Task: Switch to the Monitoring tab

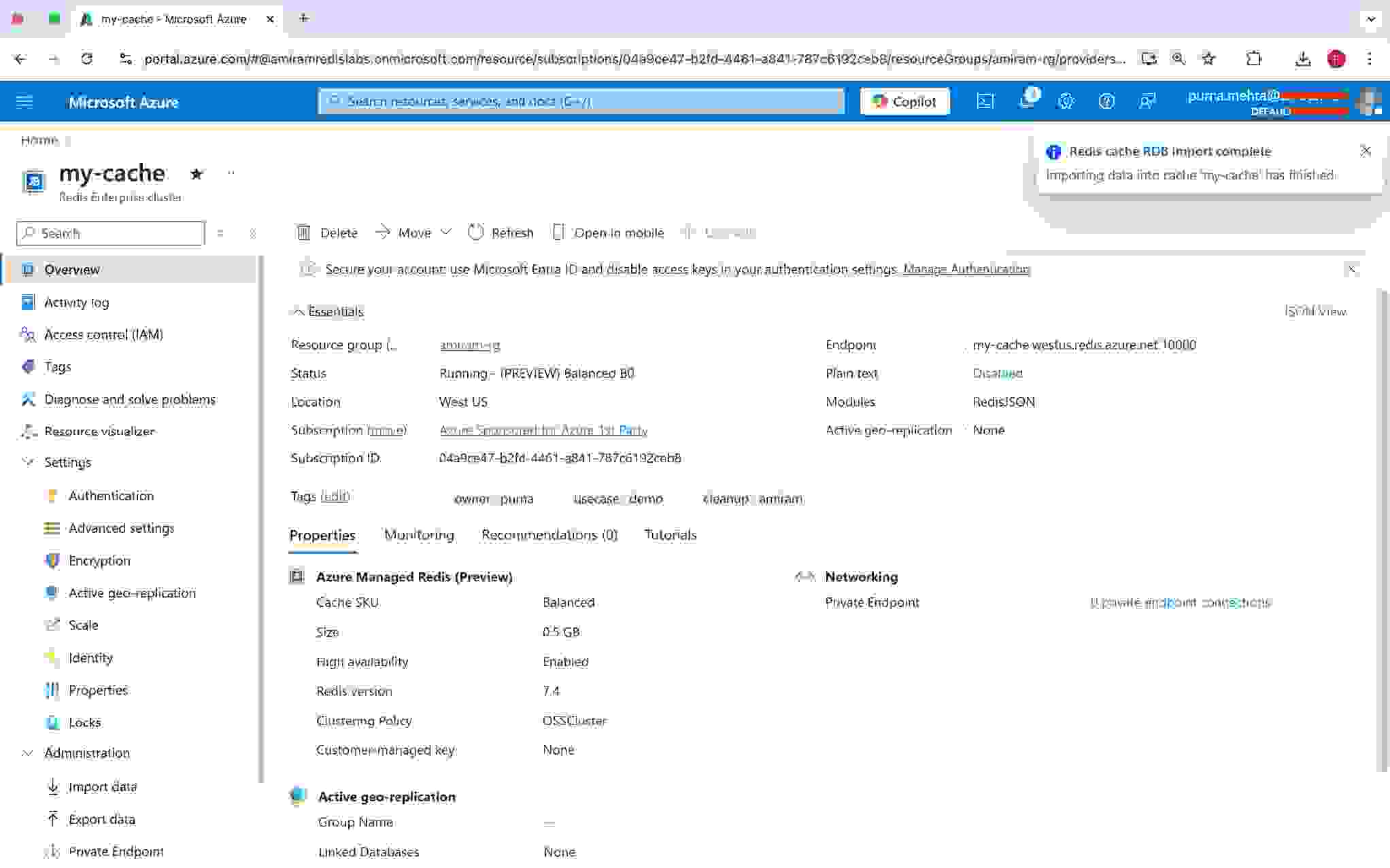Action: click(419, 535)
